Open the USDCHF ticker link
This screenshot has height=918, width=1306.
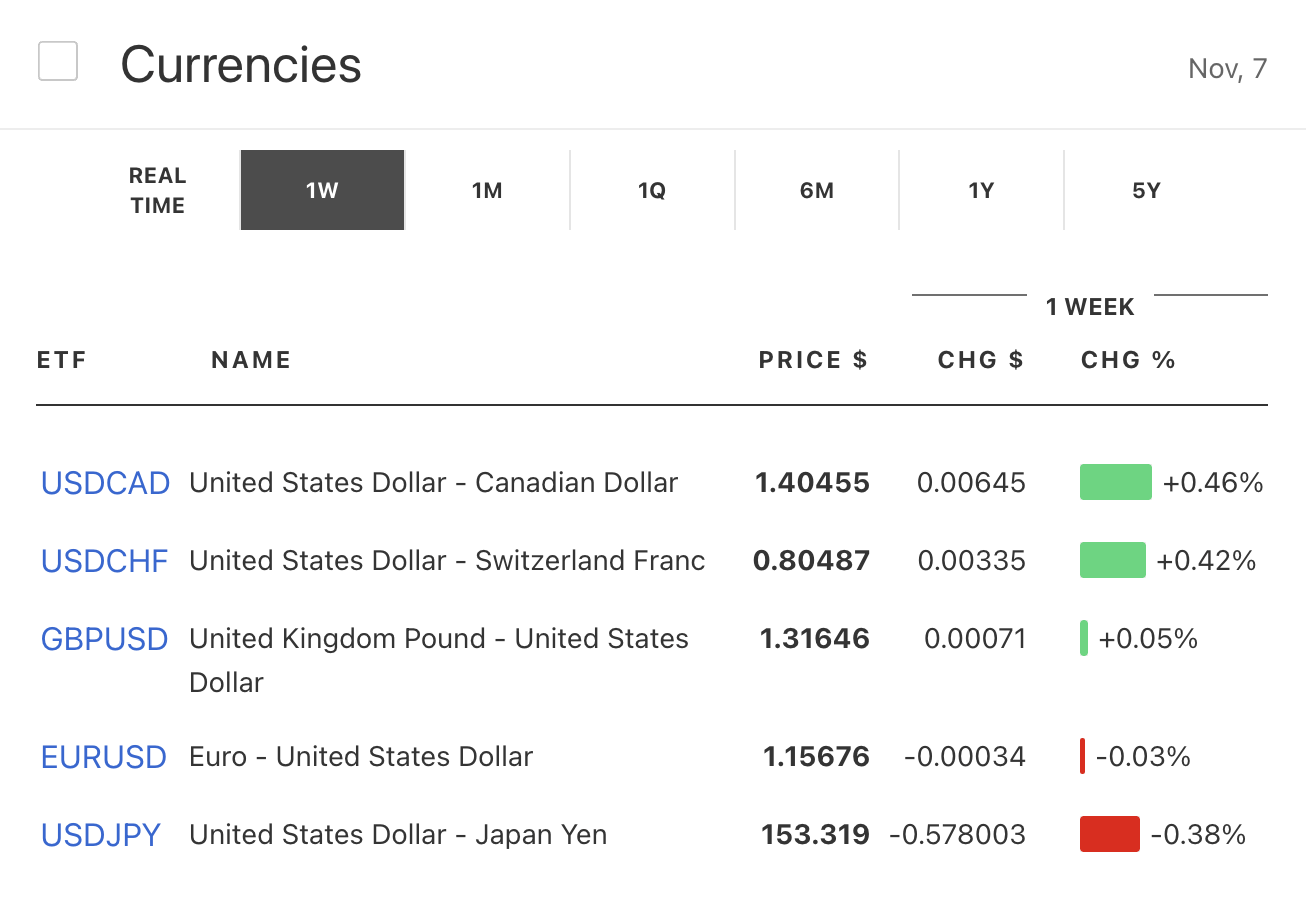(104, 561)
